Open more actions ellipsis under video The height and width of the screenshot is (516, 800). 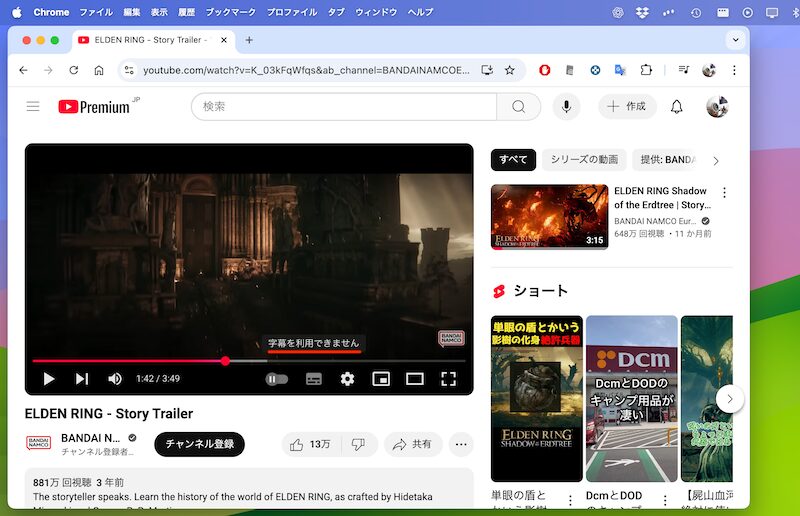[x=461, y=445]
